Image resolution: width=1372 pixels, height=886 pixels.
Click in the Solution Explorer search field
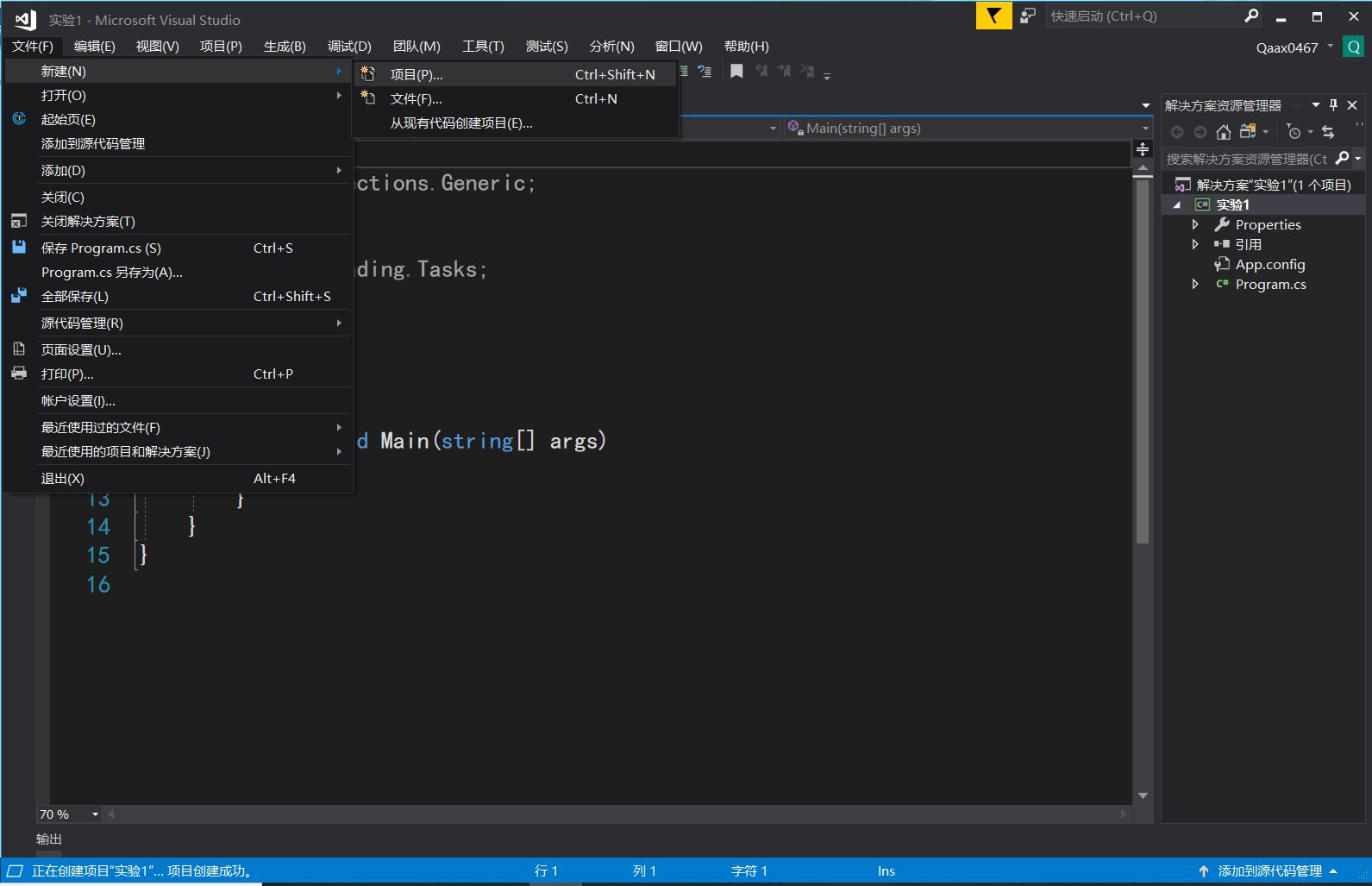pos(1247,159)
